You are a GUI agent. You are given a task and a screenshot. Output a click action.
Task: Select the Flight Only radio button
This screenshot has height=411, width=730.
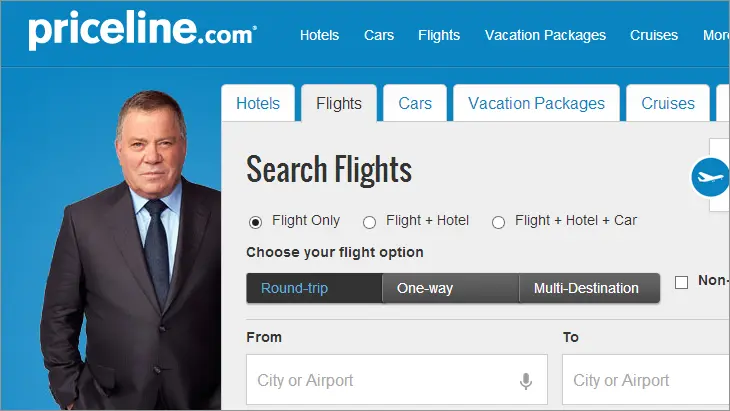[255, 222]
